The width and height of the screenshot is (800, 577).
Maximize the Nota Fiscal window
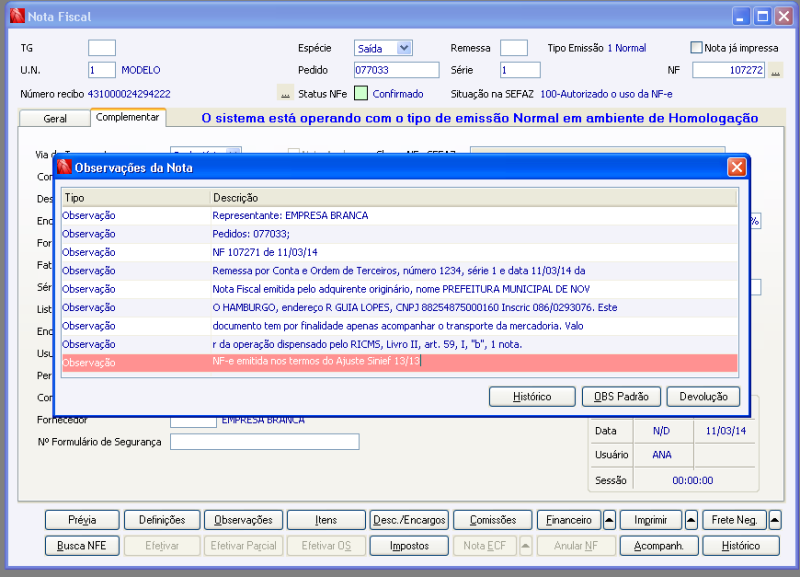tap(762, 16)
